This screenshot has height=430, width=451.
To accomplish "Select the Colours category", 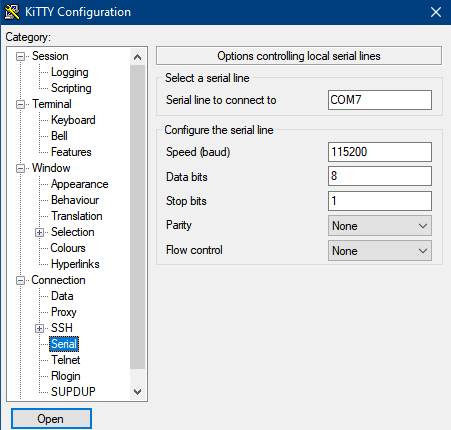I will [68, 248].
